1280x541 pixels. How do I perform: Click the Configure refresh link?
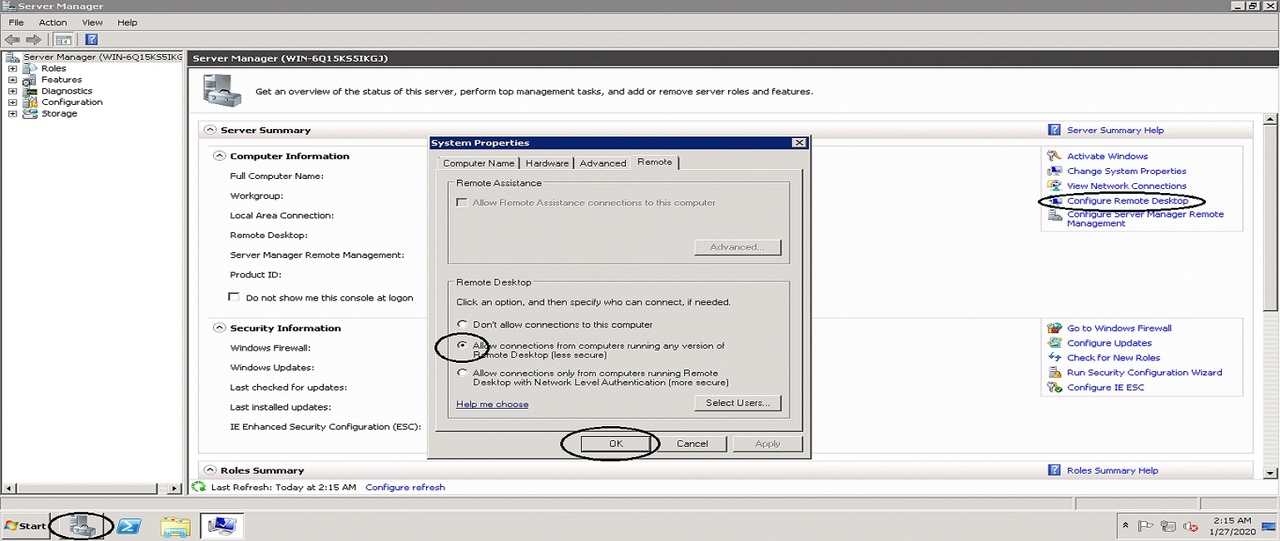pos(405,487)
